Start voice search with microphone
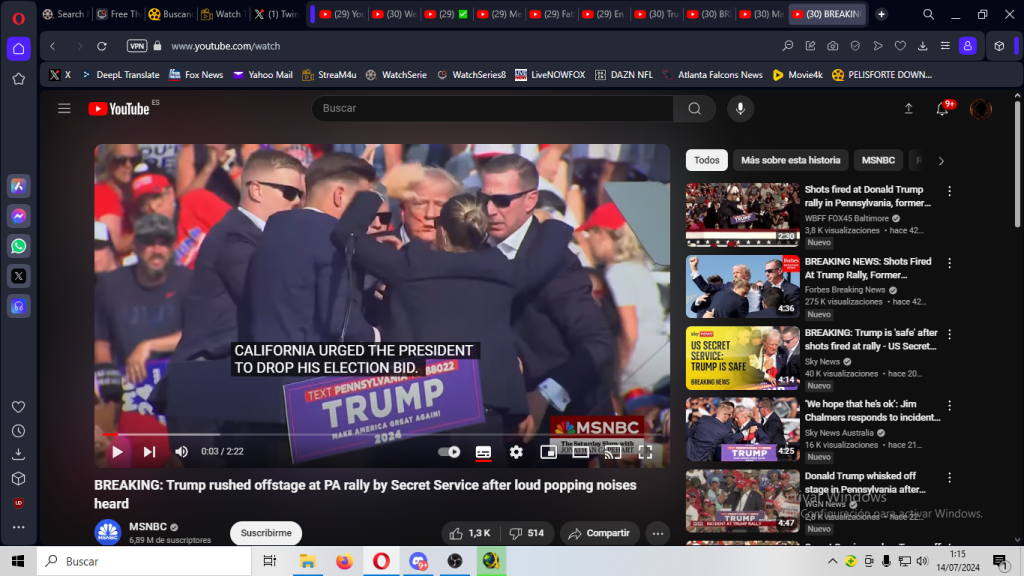 point(740,108)
